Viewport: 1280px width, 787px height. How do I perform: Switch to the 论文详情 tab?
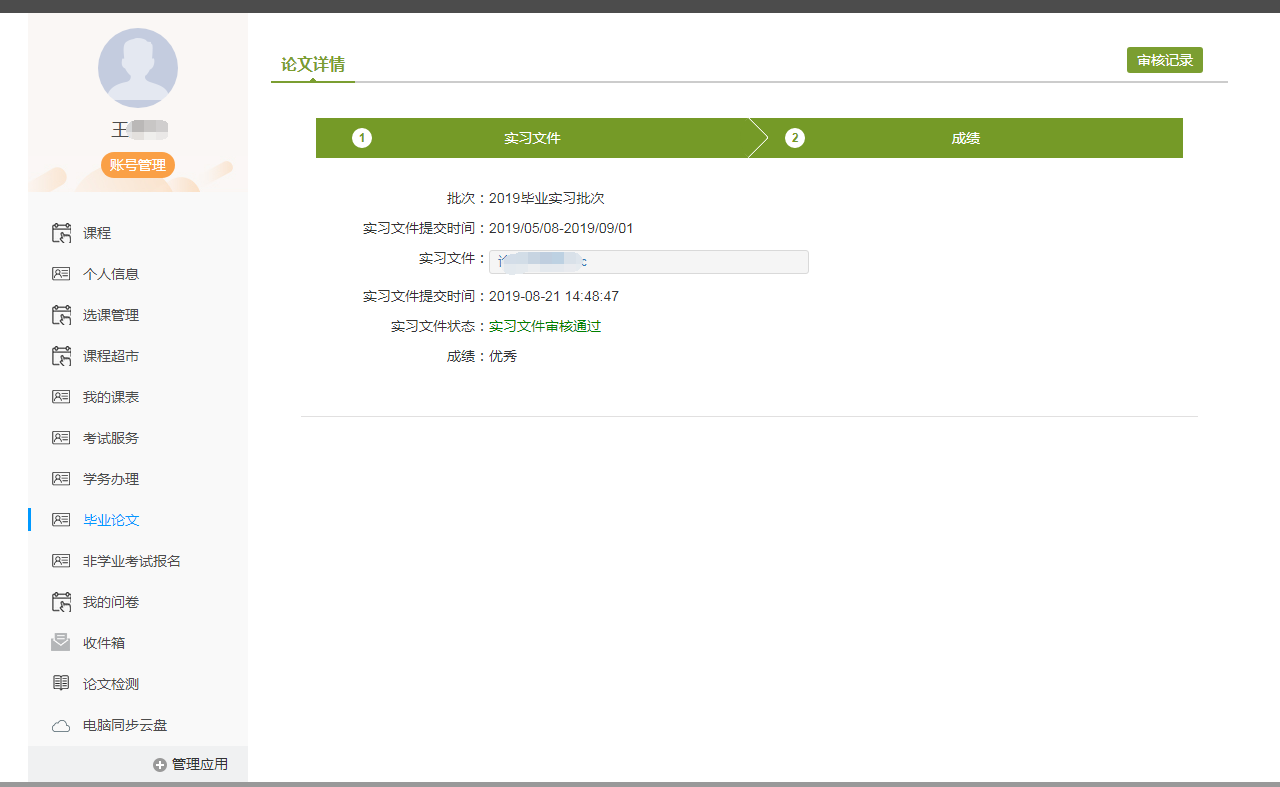pyautogui.click(x=313, y=65)
